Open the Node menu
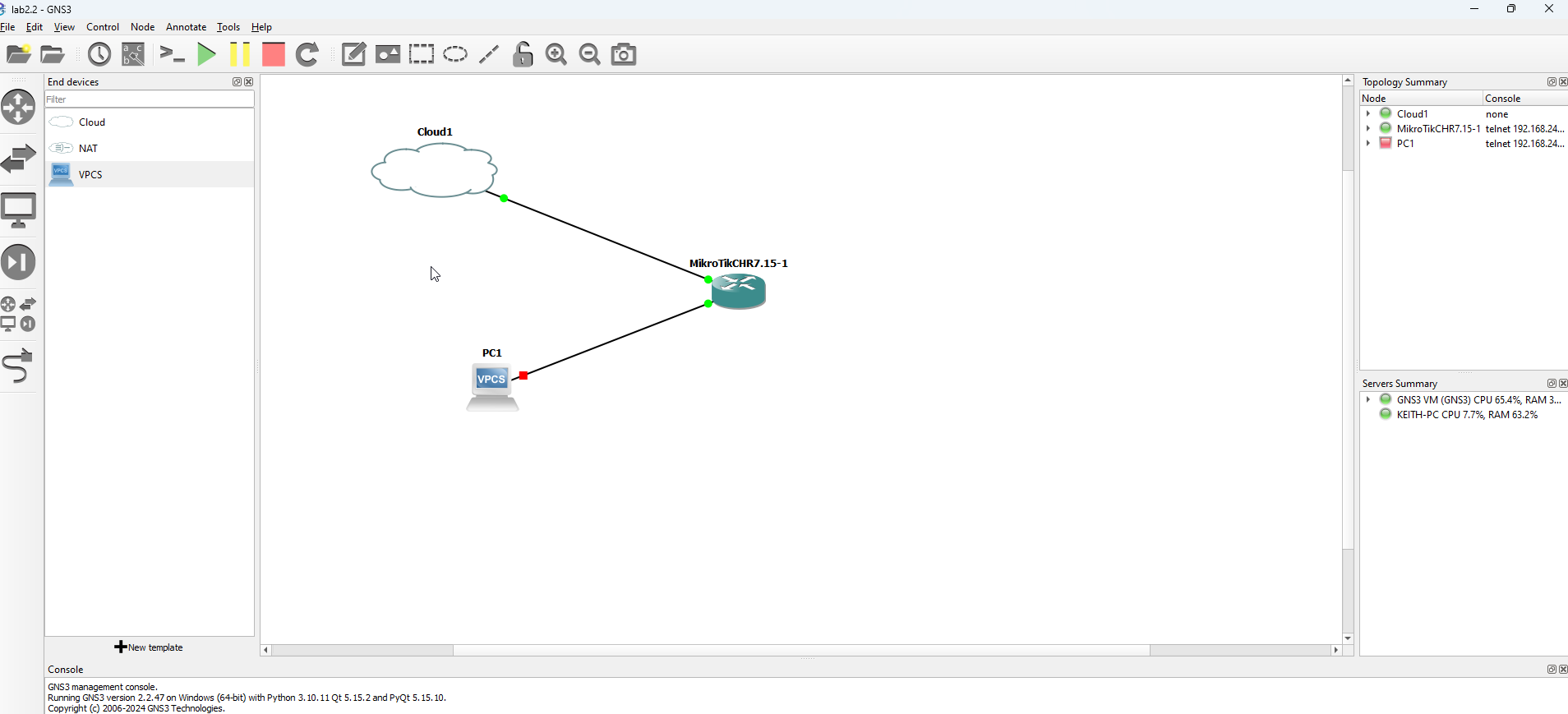The height and width of the screenshot is (714, 1568). click(x=143, y=27)
